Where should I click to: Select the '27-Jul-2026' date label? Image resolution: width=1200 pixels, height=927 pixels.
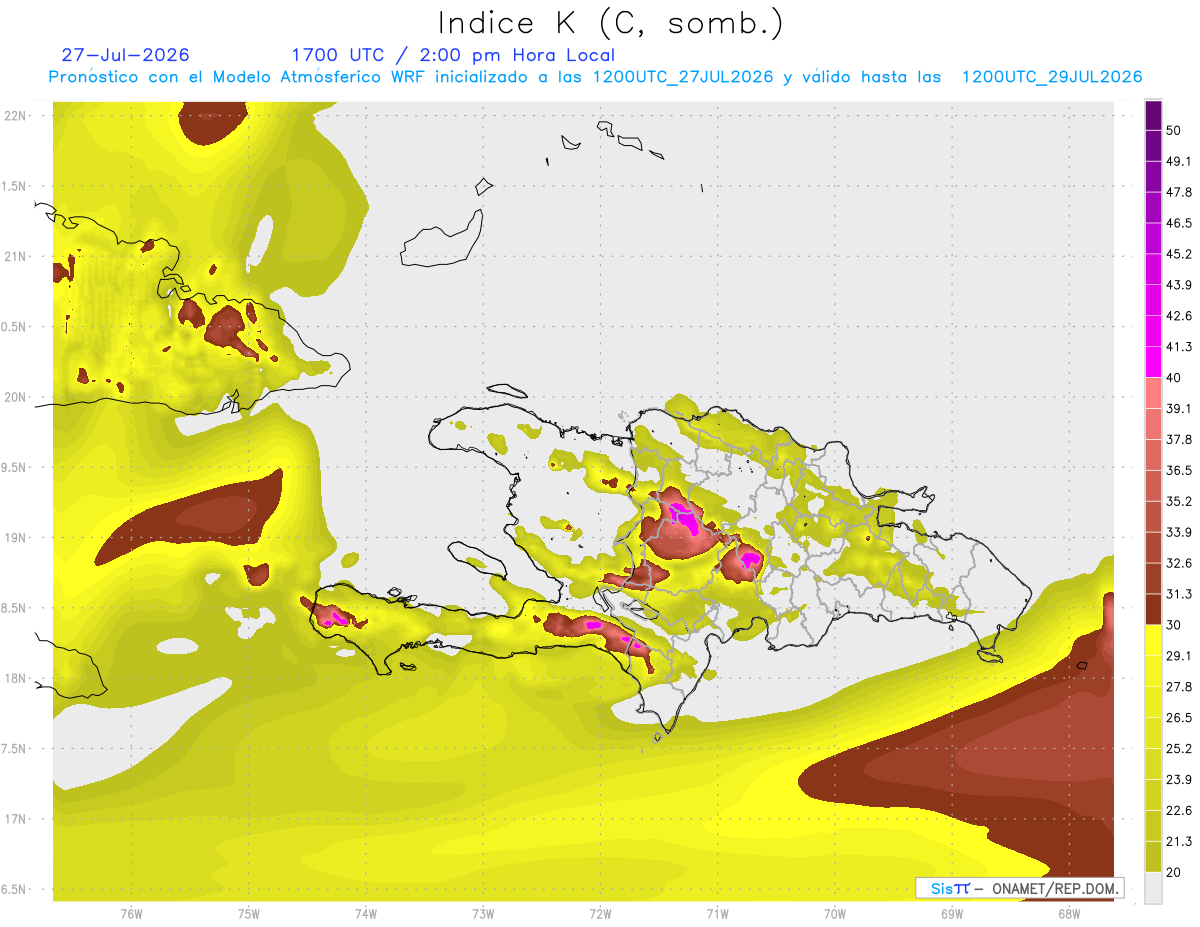pyautogui.click(x=125, y=55)
